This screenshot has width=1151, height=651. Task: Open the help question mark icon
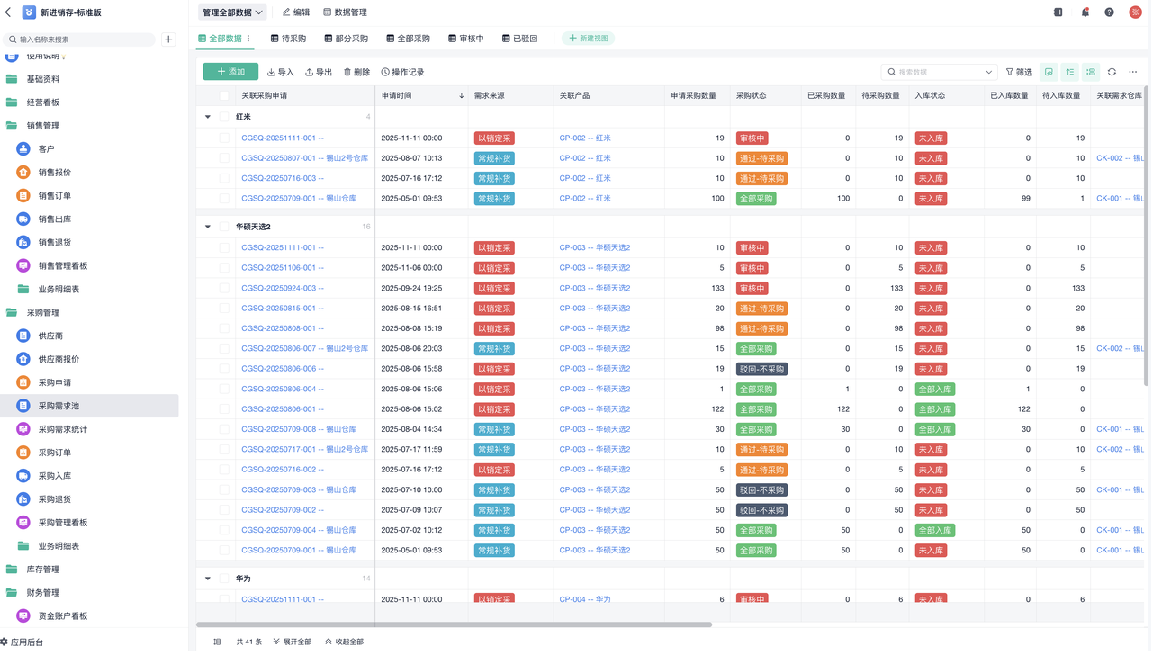1109,12
